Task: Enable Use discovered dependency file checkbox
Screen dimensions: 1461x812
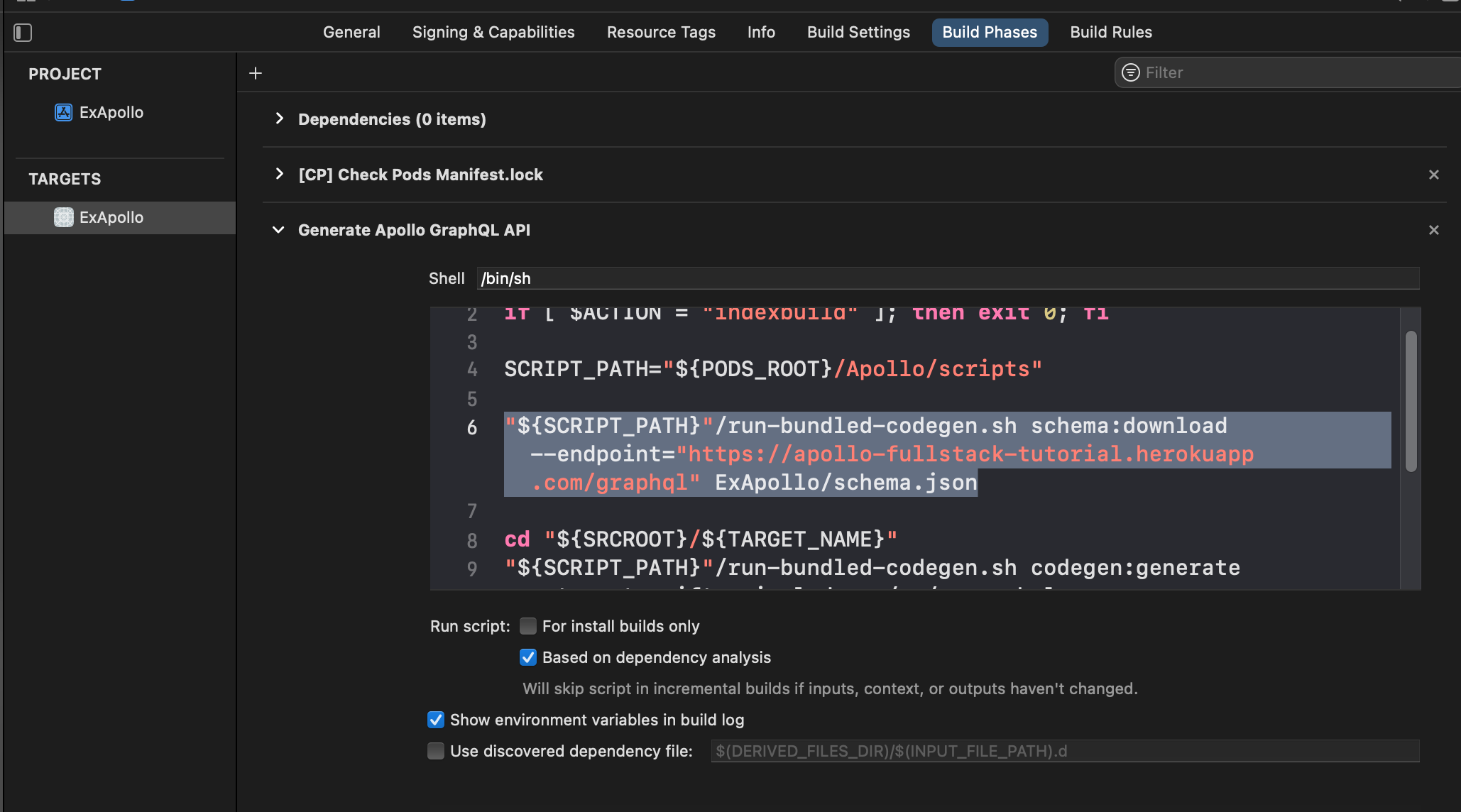Action: tap(435, 751)
